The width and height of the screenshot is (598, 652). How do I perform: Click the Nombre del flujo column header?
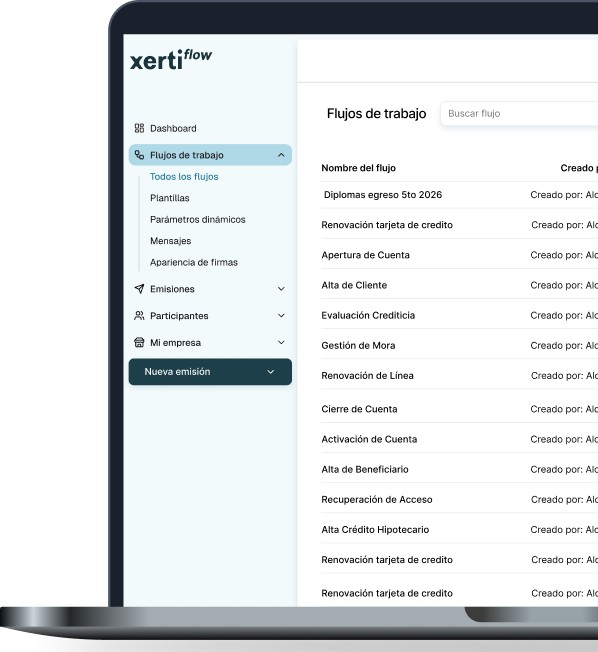358,168
